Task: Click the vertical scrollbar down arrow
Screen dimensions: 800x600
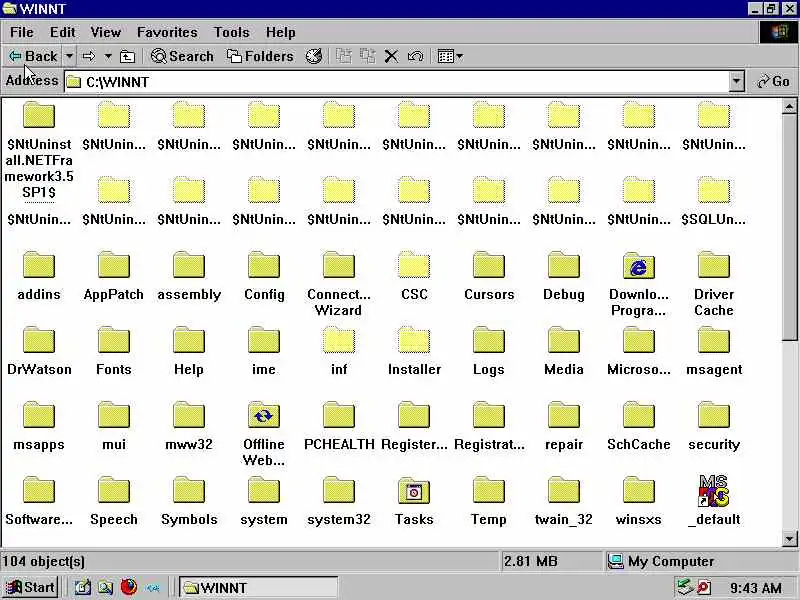Action: [789, 538]
